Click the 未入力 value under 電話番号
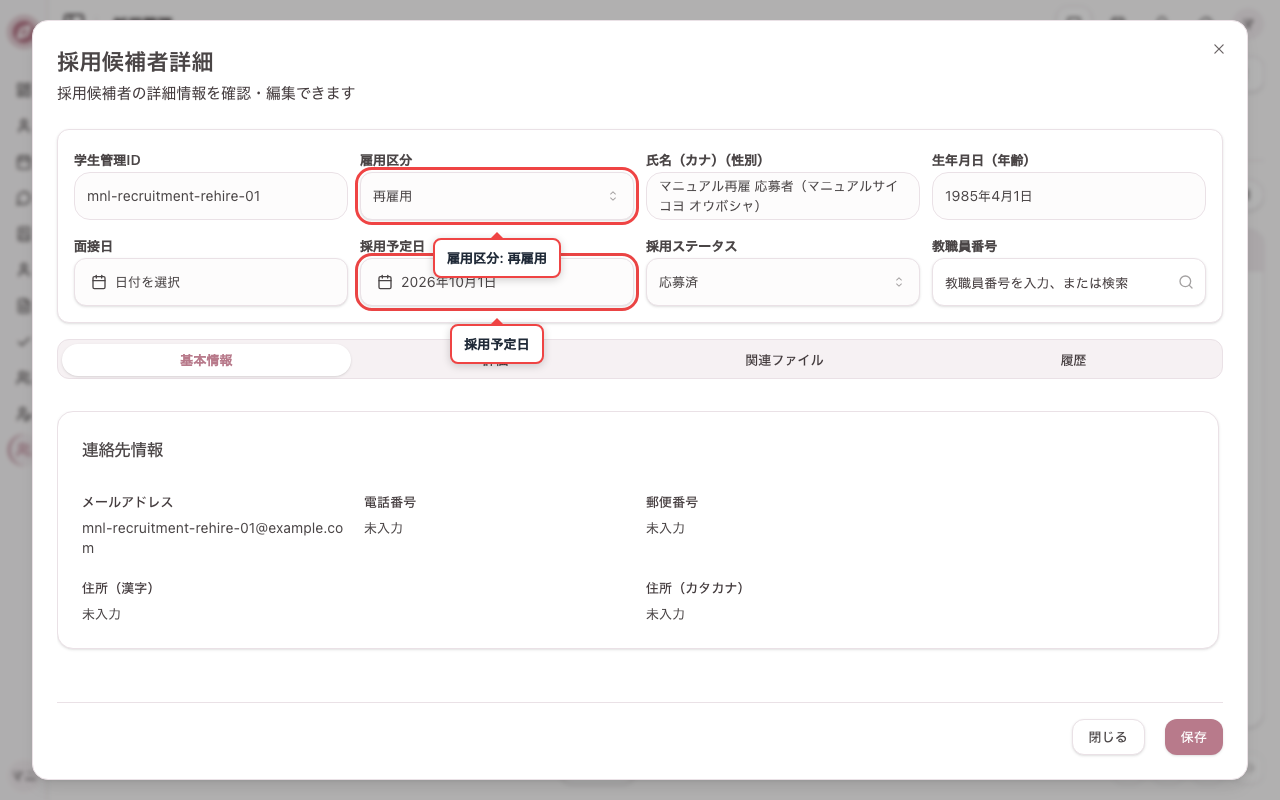Screen dimensions: 1280x800 point(383,528)
